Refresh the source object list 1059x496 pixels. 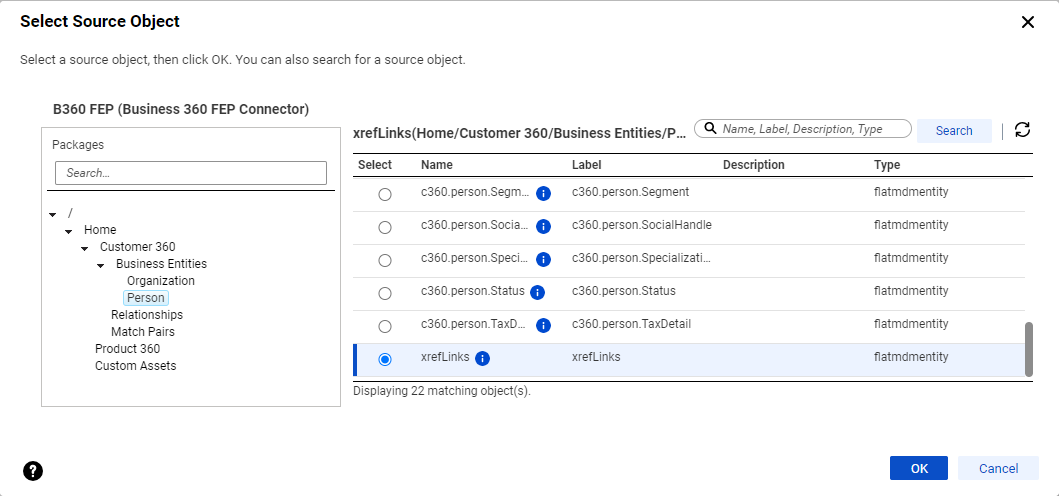coord(1023,129)
